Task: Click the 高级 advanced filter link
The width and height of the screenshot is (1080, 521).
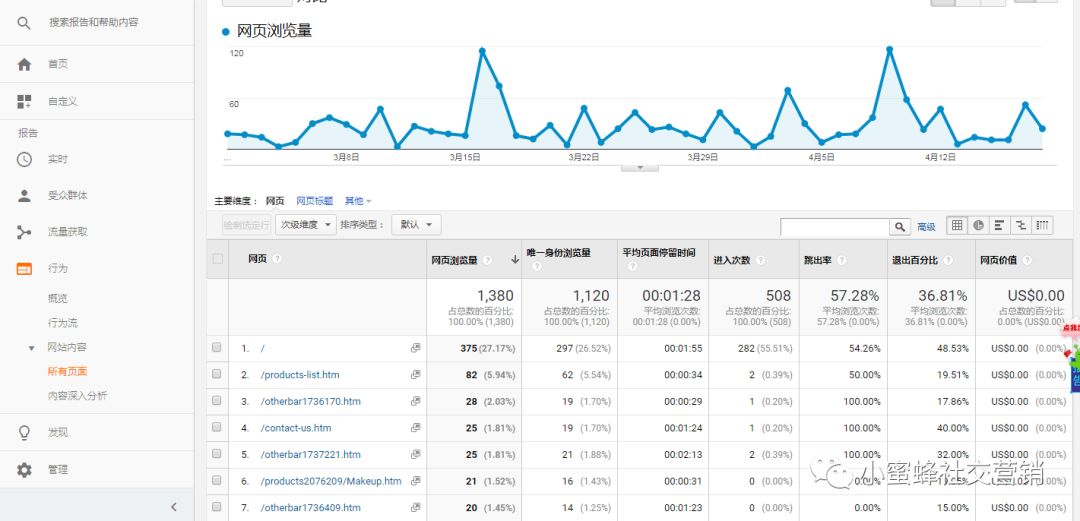Action: [926, 227]
